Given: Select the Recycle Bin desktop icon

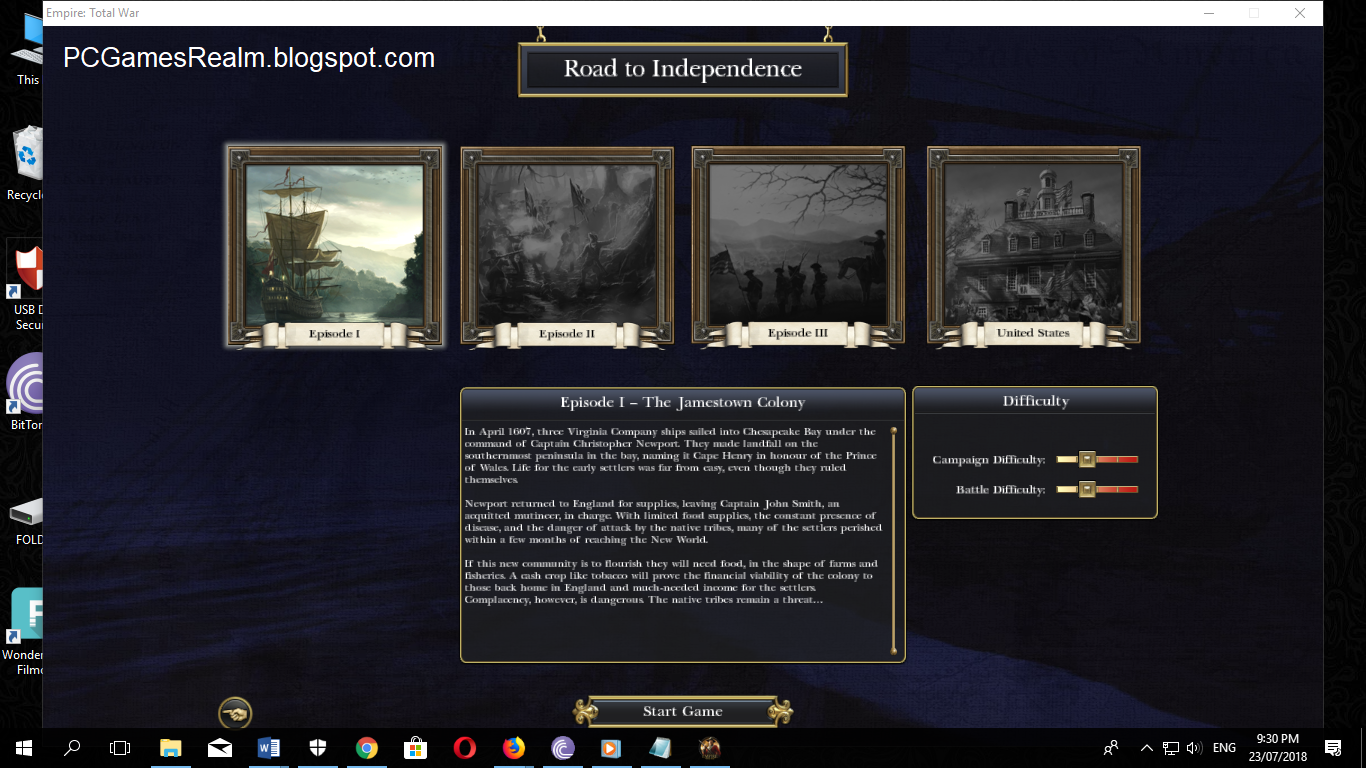Looking at the screenshot, I should pyautogui.click(x=27, y=164).
